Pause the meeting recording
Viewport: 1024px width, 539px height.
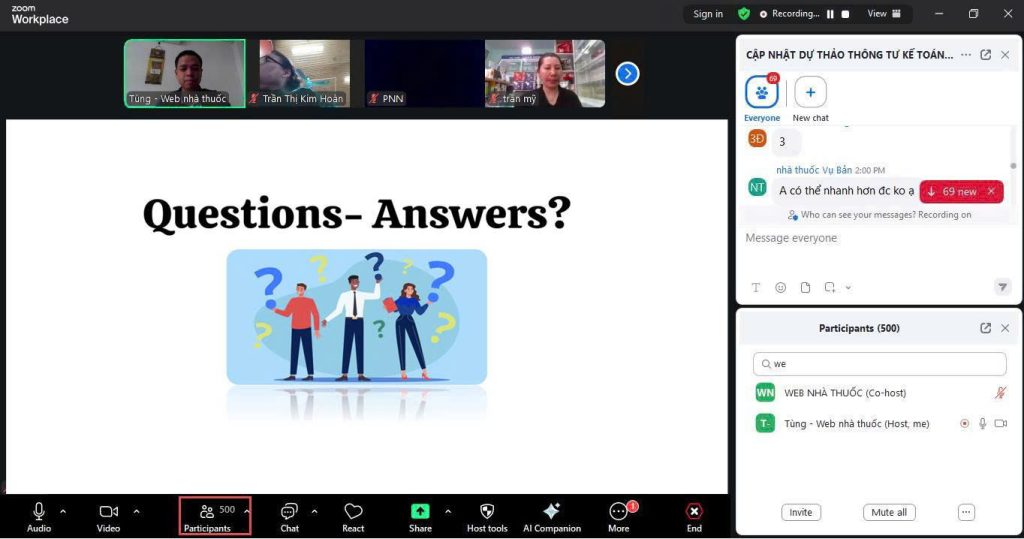[830, 14]
